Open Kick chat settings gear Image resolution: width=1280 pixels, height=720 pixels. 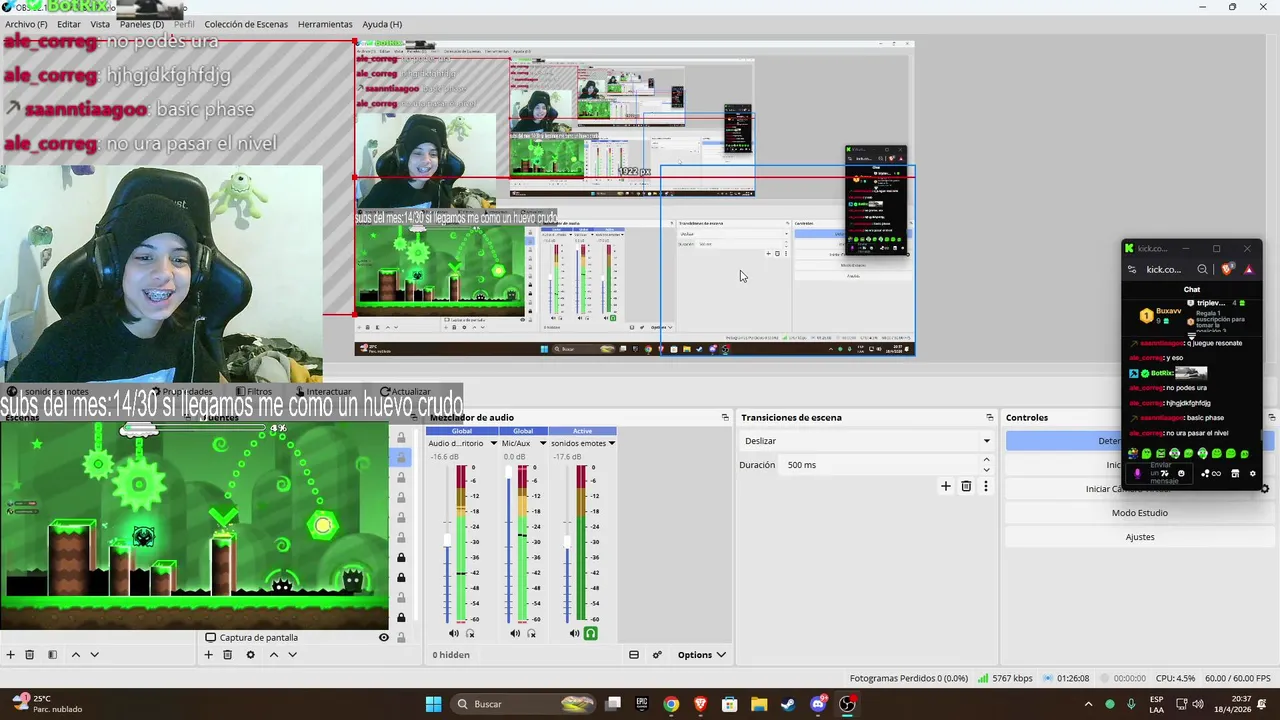[1252, 473]
